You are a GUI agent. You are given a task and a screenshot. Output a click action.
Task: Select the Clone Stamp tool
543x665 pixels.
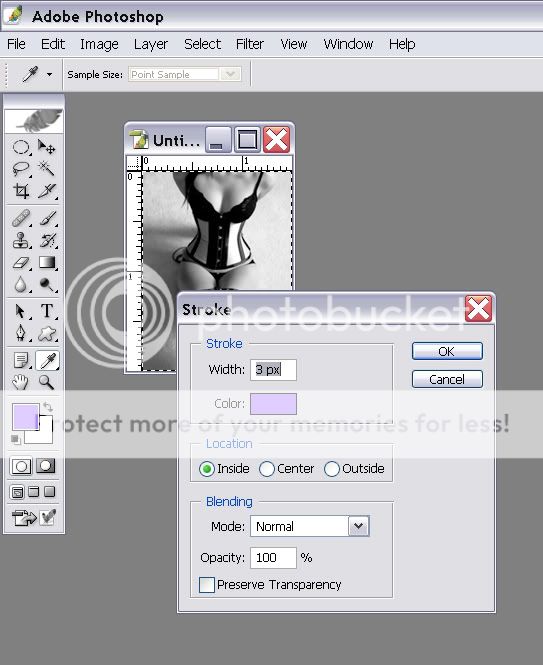pos(21,240)
